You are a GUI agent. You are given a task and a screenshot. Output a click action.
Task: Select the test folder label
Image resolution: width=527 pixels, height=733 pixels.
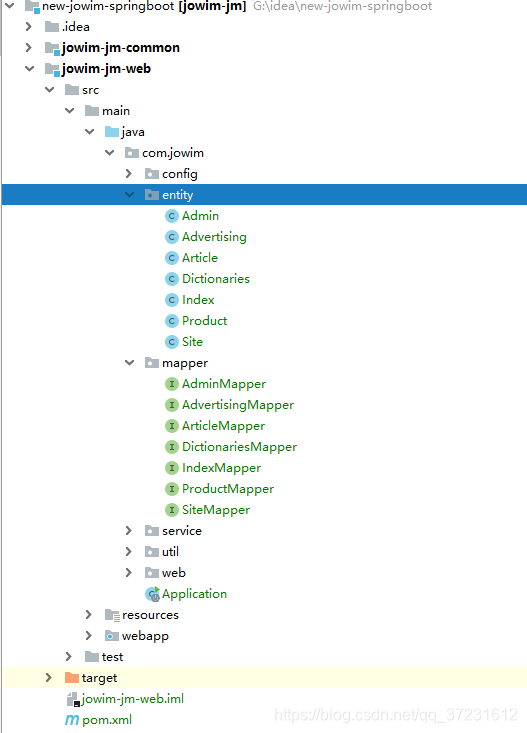point(112,657)
